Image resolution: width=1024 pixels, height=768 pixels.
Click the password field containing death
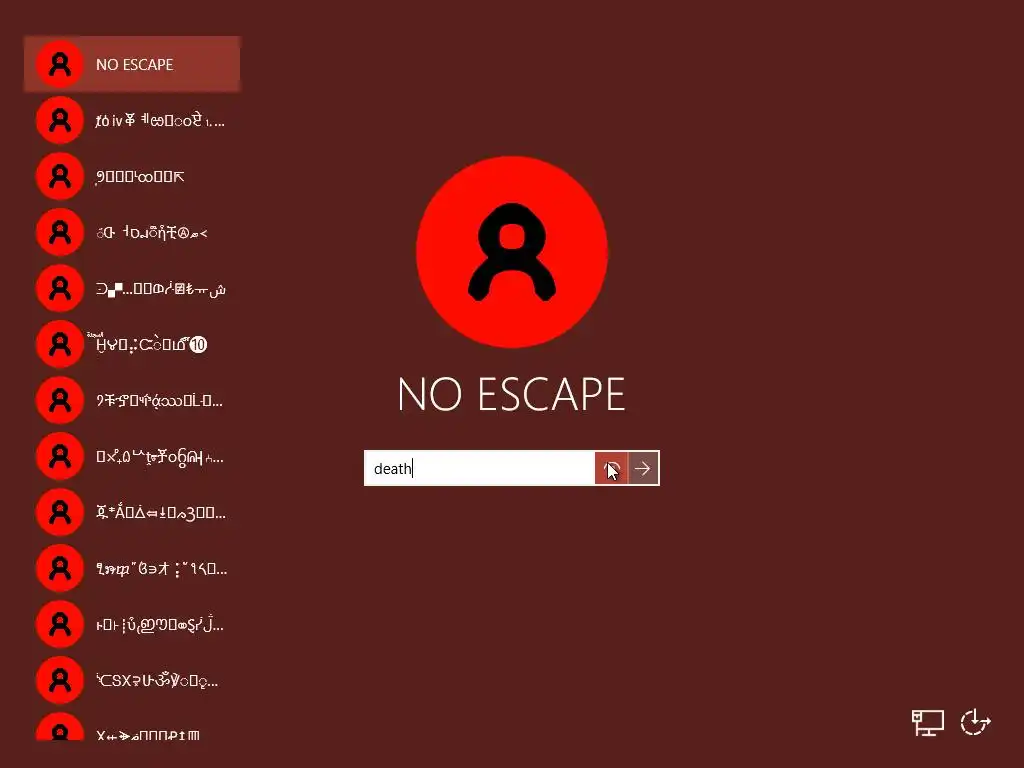click(479, 468)
